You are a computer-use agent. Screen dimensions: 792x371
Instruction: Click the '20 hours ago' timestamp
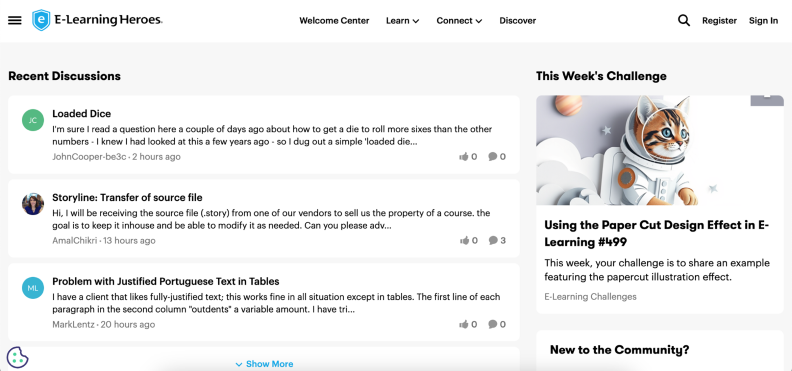pos(128,324)
